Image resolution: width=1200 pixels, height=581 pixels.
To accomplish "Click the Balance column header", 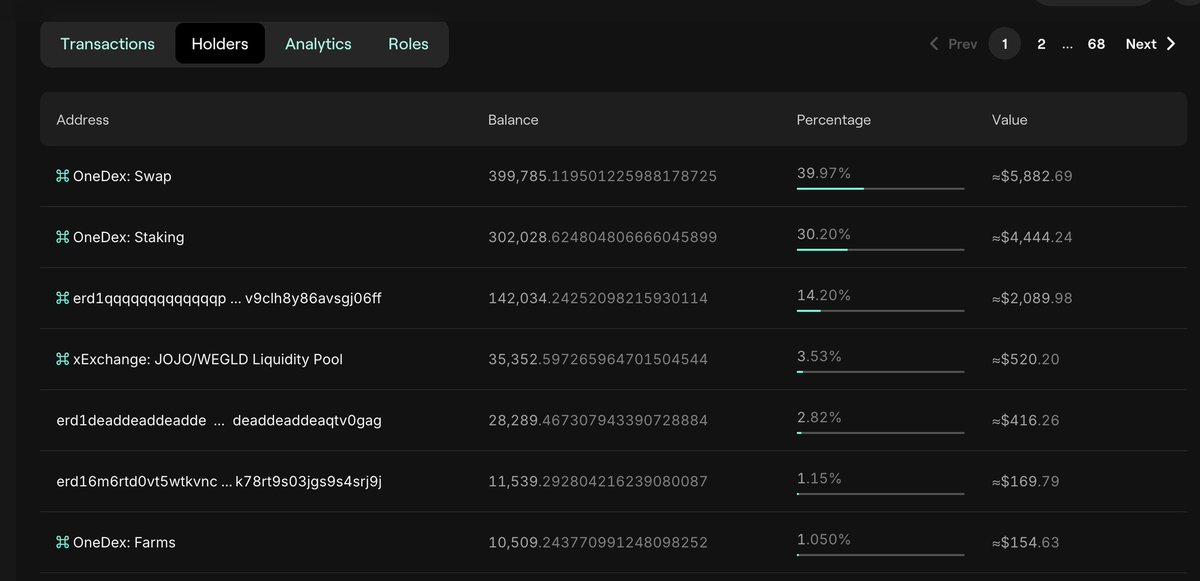I will coord(513,120).
